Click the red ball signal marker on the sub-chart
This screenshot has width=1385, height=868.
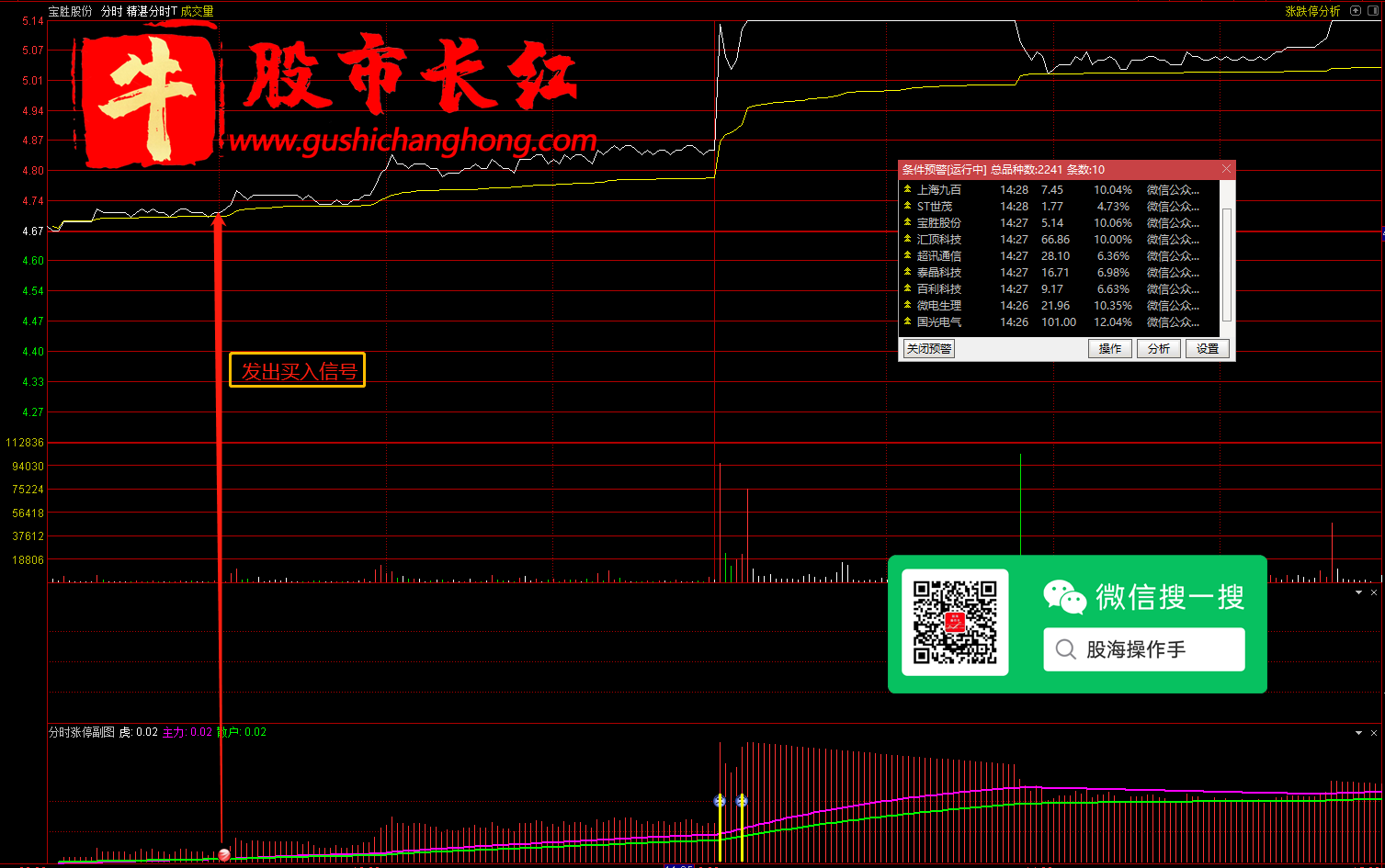click(223, 855)
